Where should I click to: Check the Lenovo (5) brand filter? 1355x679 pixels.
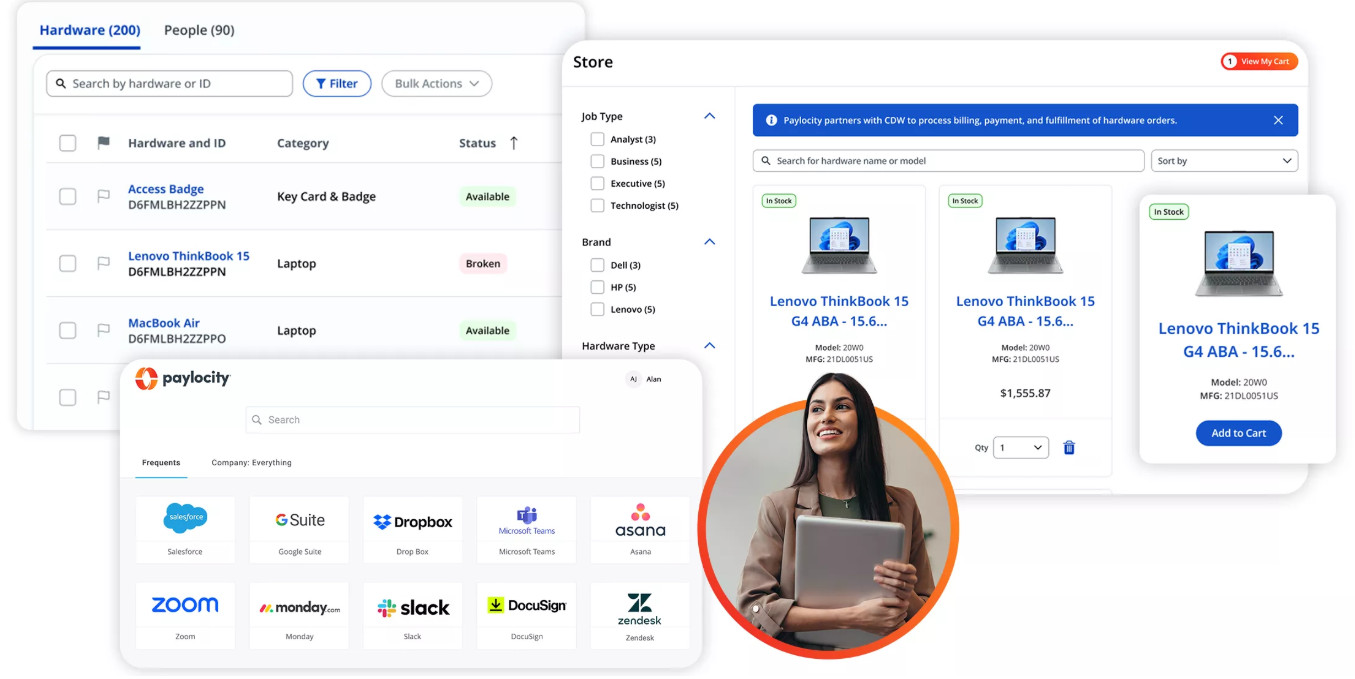tap(597, 309)
